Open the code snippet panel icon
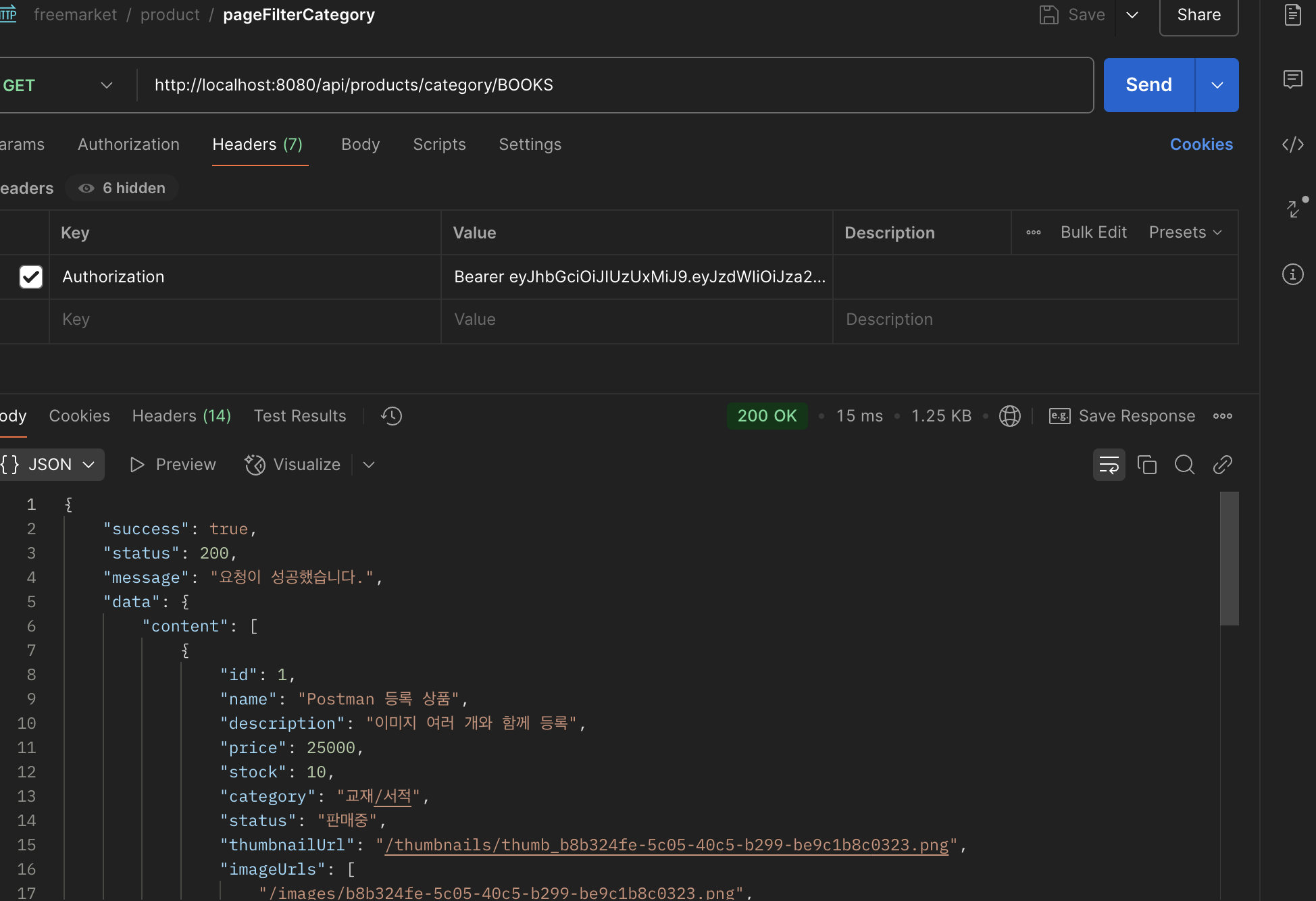Viewport: 1316px width, 901px height. coord(1292,145)
